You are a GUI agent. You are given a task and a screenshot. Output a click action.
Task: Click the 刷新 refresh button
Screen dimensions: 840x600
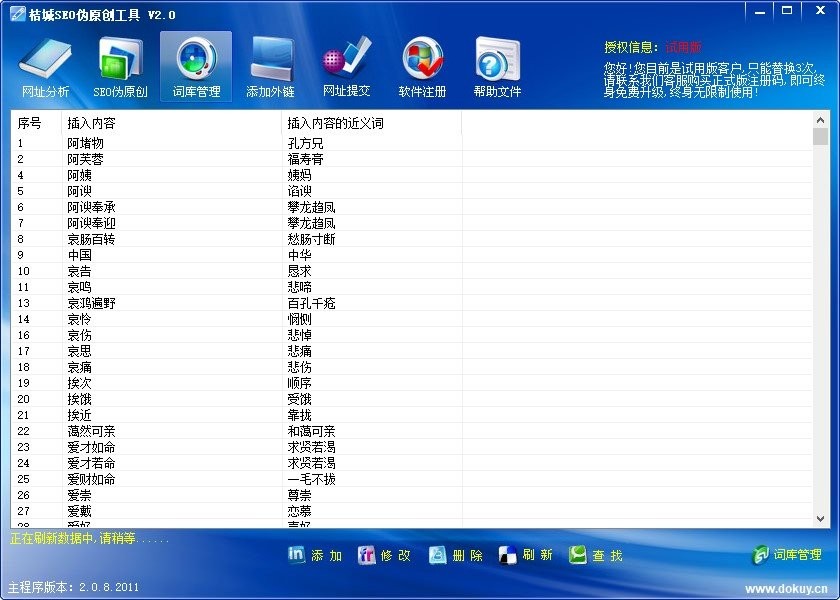tap(526, 555)
